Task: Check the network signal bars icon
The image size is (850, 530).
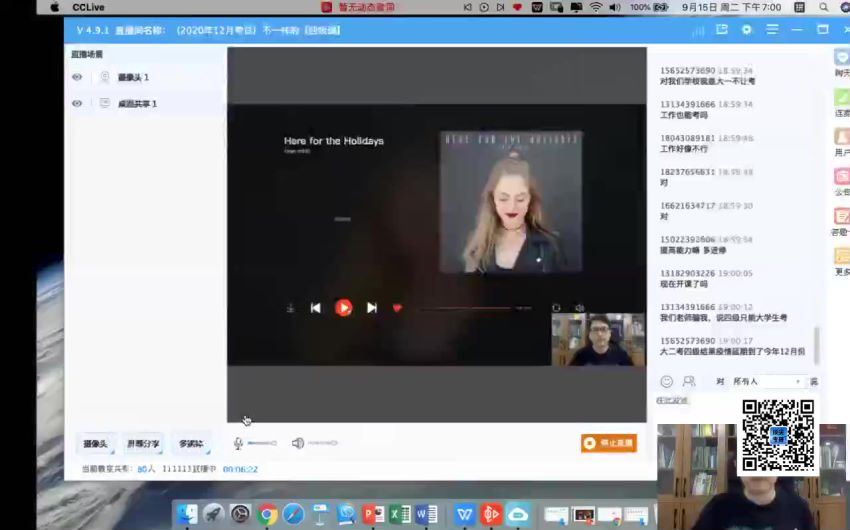Action: [698, 31]
